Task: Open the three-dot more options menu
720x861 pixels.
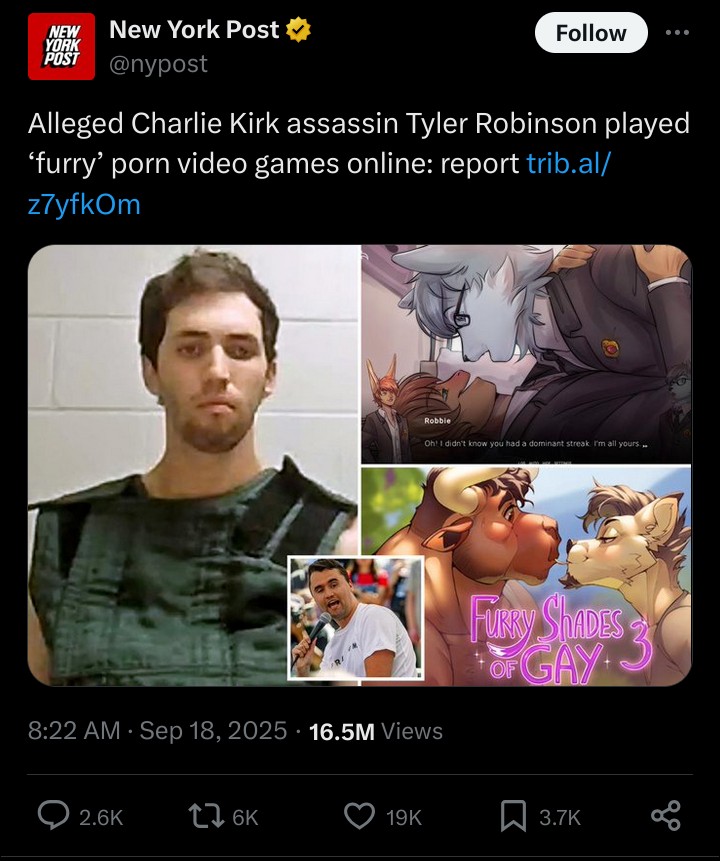Action: (677, 32)
